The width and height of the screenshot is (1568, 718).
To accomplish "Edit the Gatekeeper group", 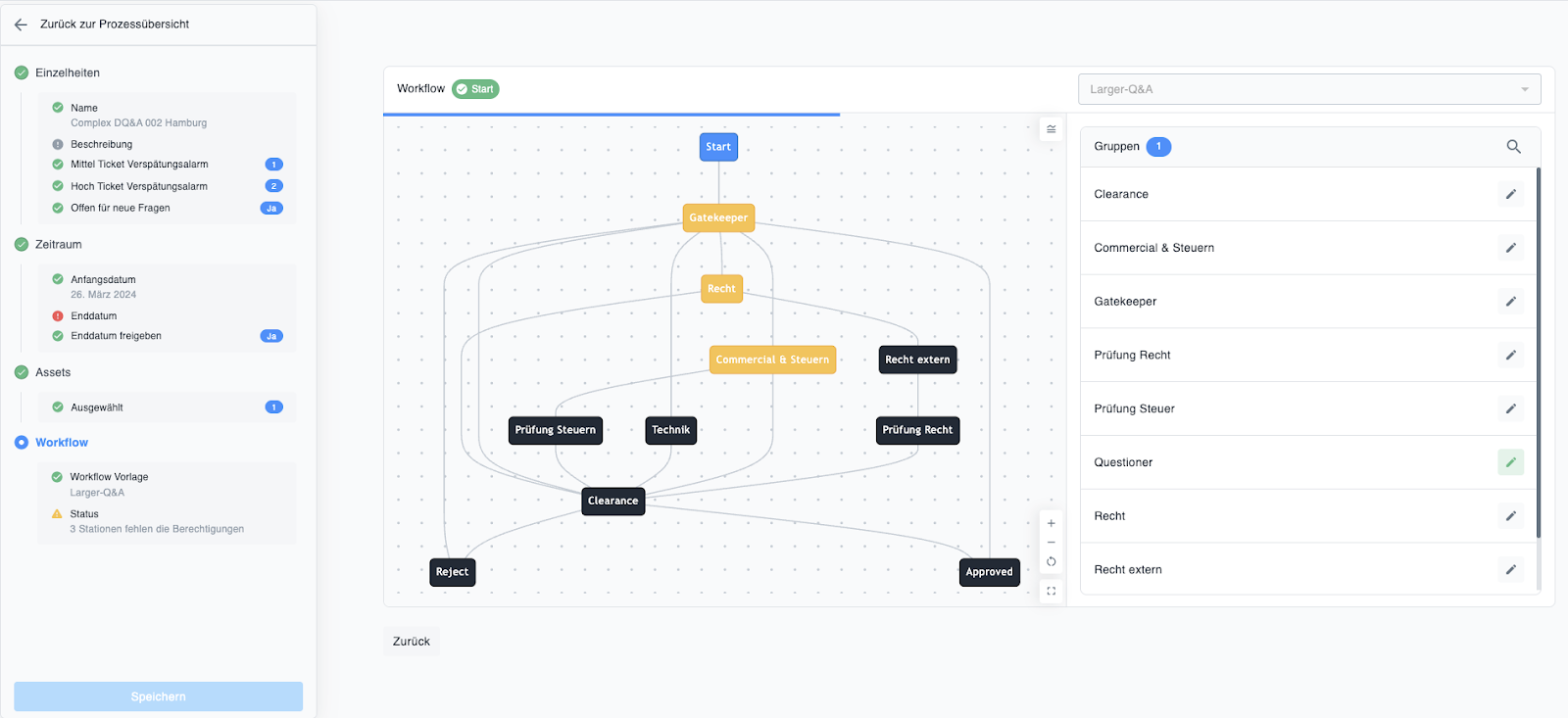I will (1510, 302).
